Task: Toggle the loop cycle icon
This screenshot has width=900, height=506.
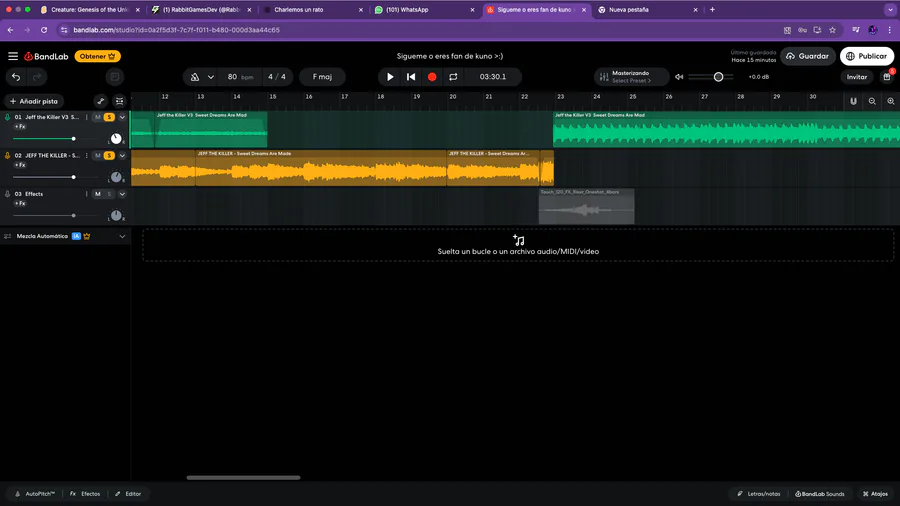Action: [x=453, y=77]
